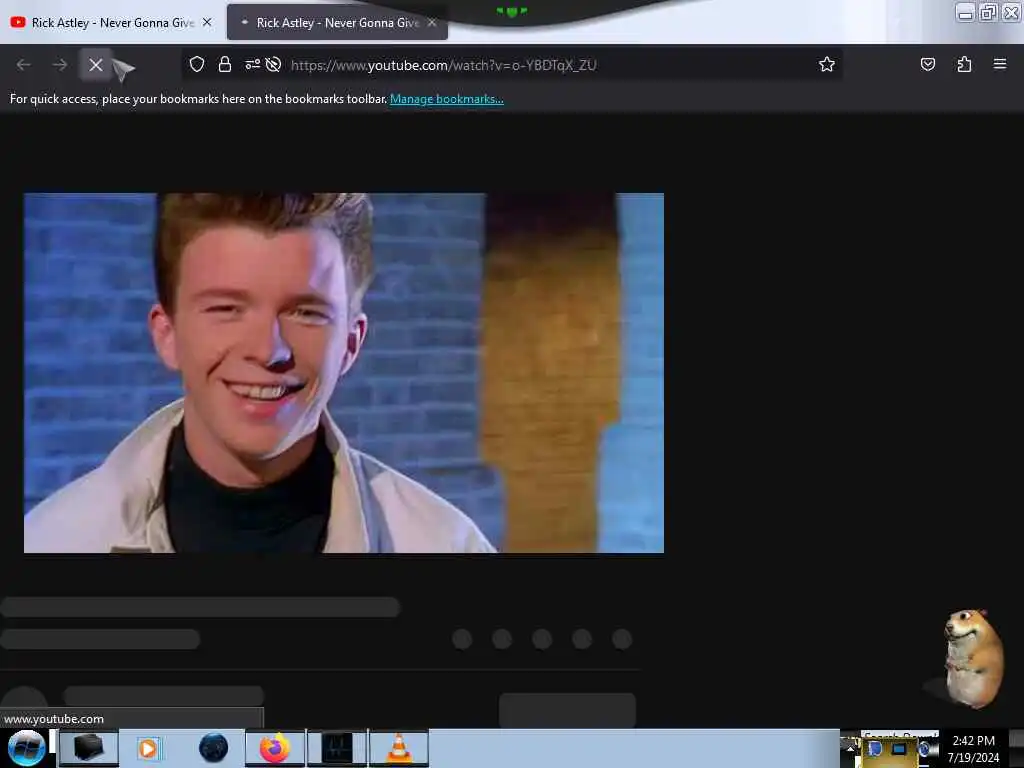This screenshot has height=768, width=1024.
Task: Click the Manage bookmarks link
Action: [447, 99]
